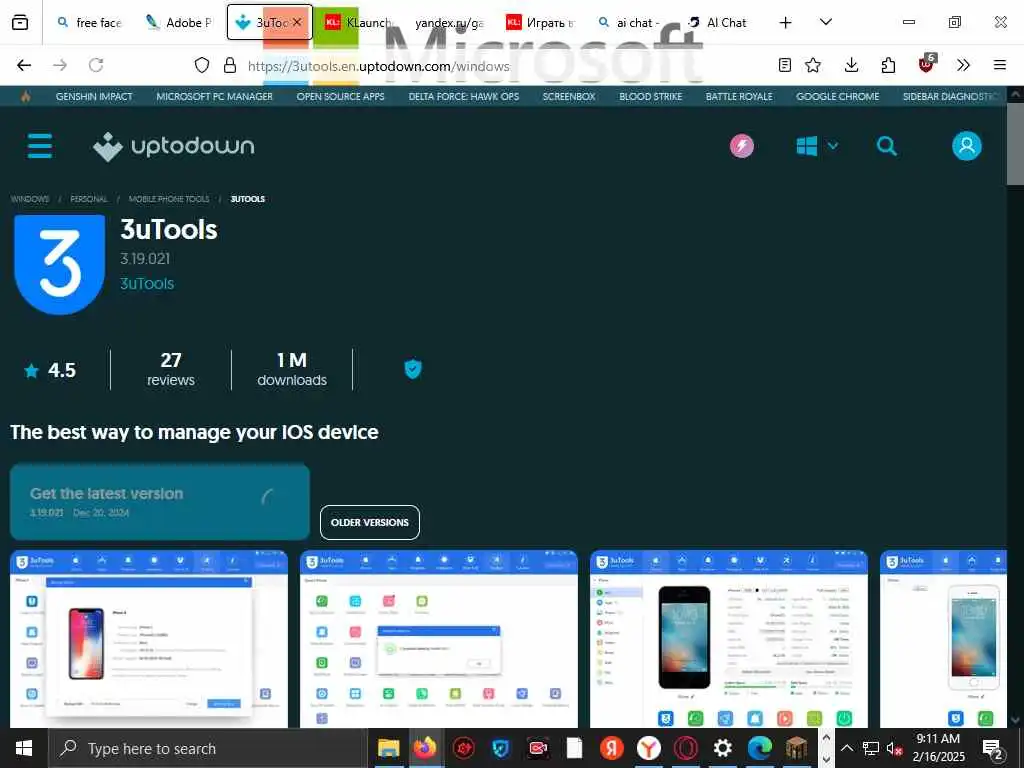1024x768 pixels.
Task: Click the taskbar search box
Action: [x=208, y=748]
